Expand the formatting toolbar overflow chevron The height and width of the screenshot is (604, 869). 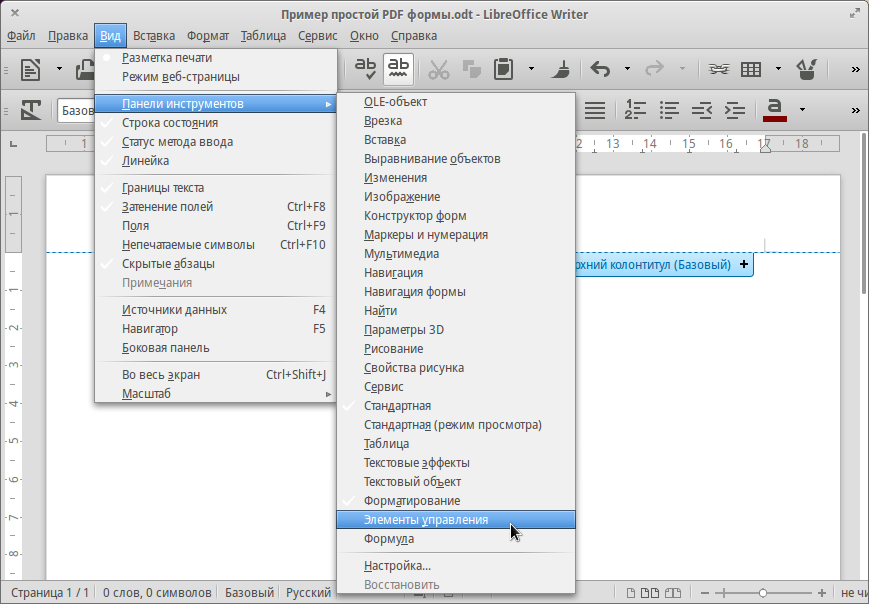coord(855,110)
